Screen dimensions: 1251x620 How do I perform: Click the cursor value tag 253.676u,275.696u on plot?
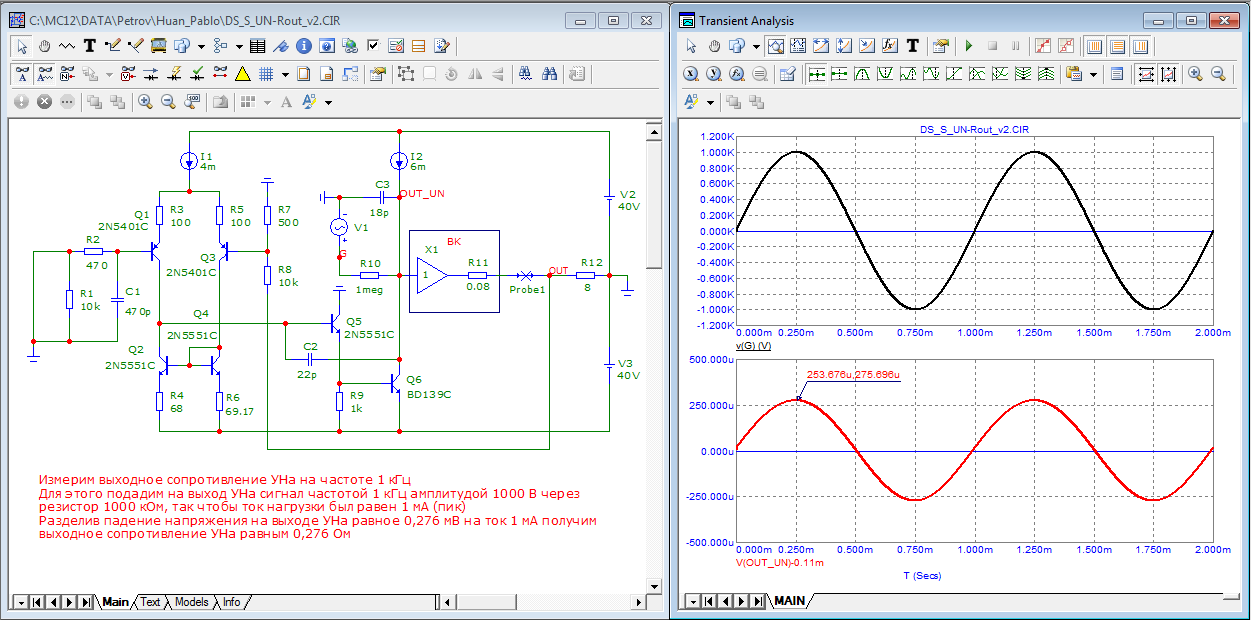[x=852, y=375]
